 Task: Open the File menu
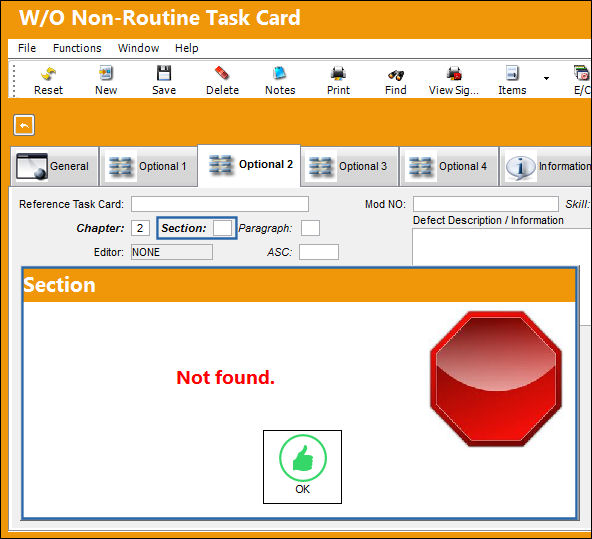tap(27, 48)
